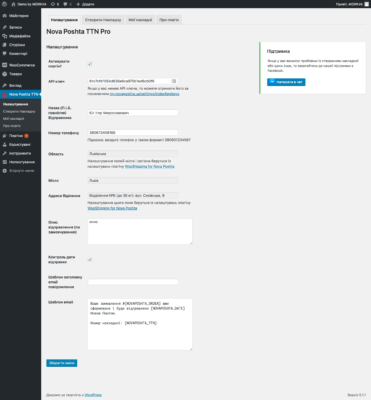371x400 pixels.
Task: Collapse the menu via Згорнути меню icon
Action: [4, 171]
